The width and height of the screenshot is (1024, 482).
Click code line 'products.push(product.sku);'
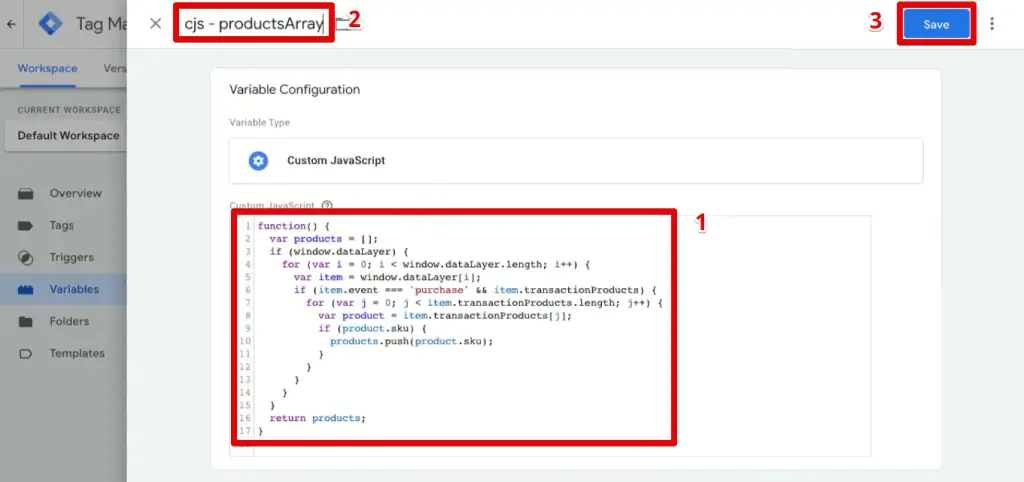[x=411, y=341]
